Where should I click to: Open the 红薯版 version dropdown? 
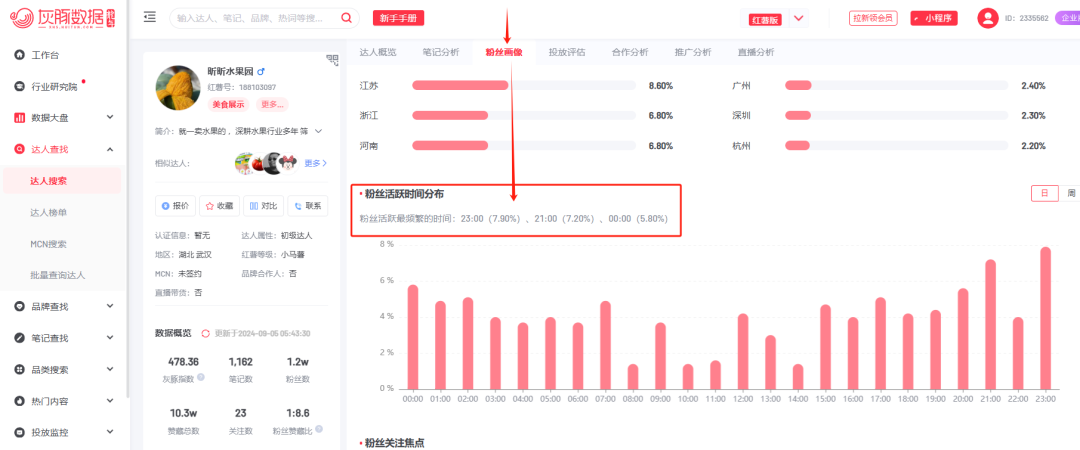(x=798, y=19)
